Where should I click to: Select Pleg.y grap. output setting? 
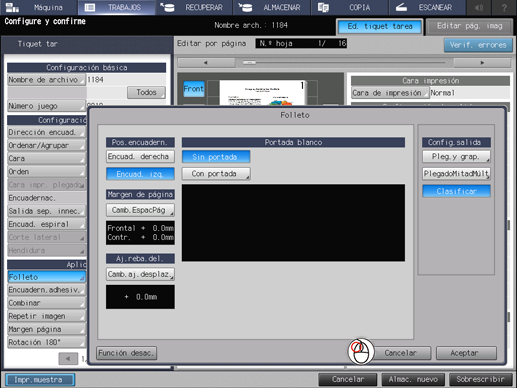[x=456, y=156]
